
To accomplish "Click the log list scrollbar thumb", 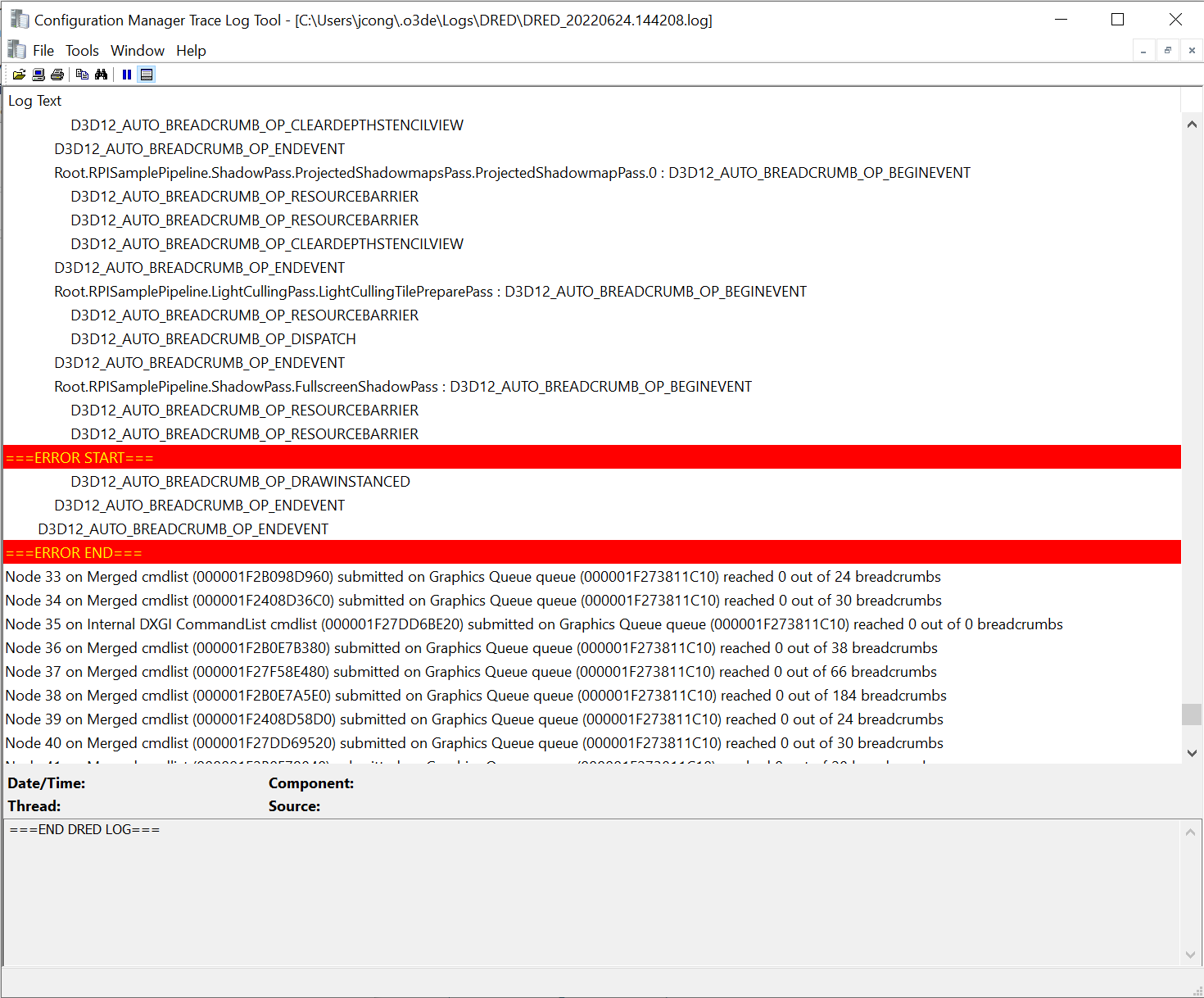I will 1192,714.
